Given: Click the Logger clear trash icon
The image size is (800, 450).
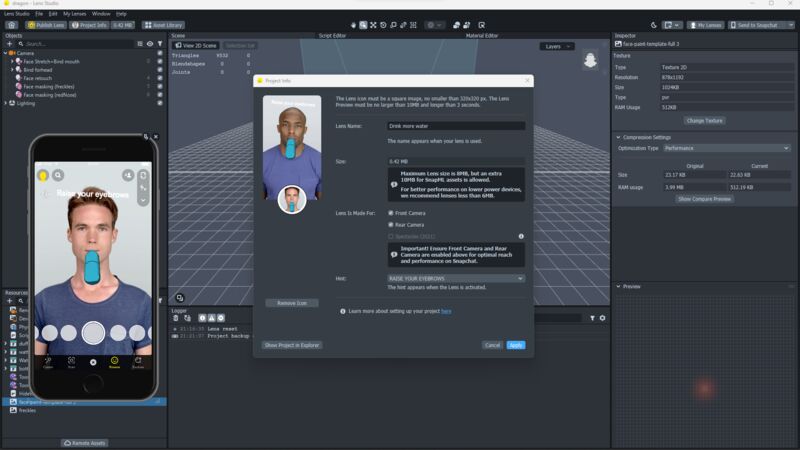Looking at the screenshot, I should pos(176,318).
